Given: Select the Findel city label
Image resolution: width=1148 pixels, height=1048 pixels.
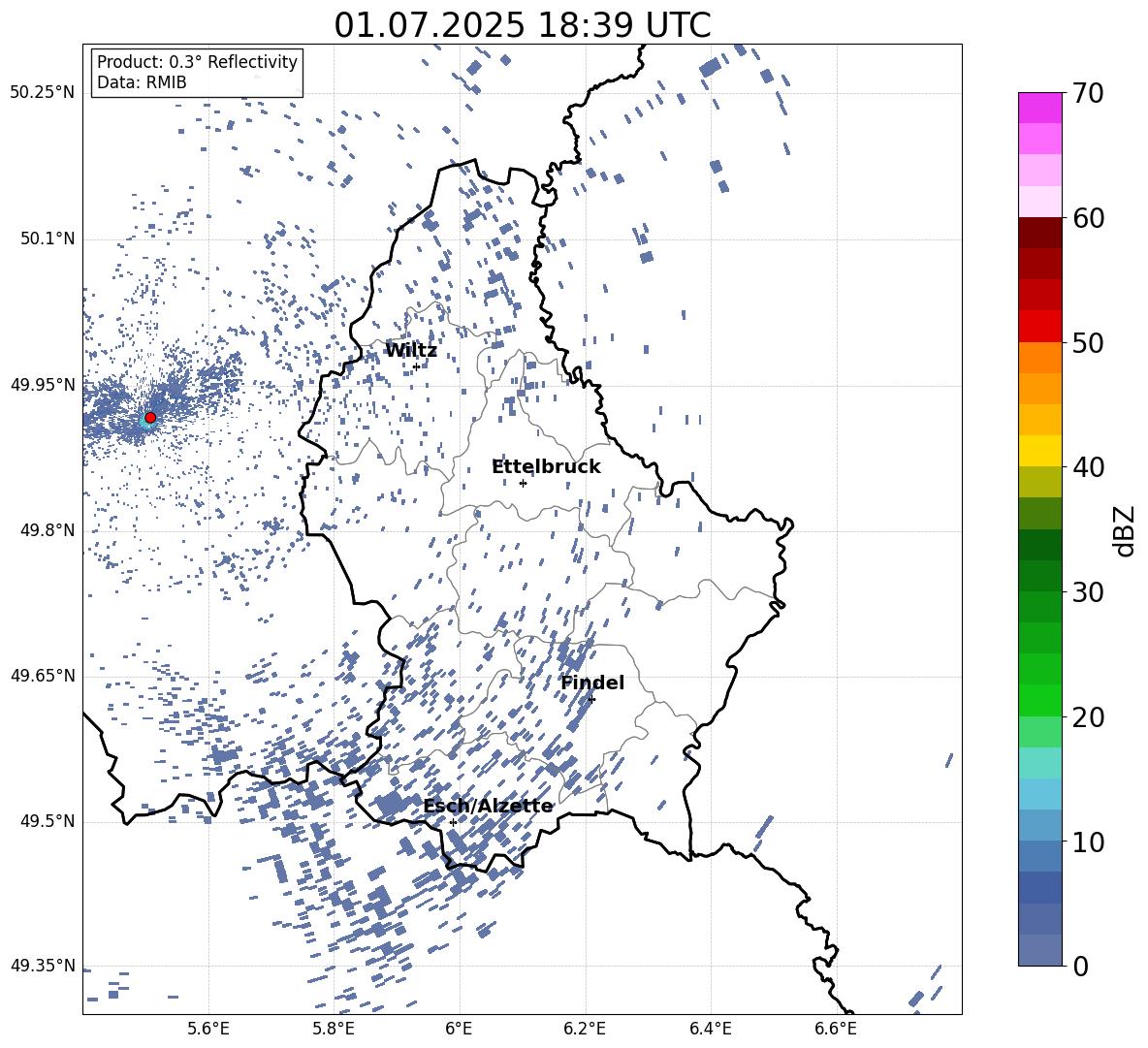Looking at the screenshot, I should pos(592,683).
